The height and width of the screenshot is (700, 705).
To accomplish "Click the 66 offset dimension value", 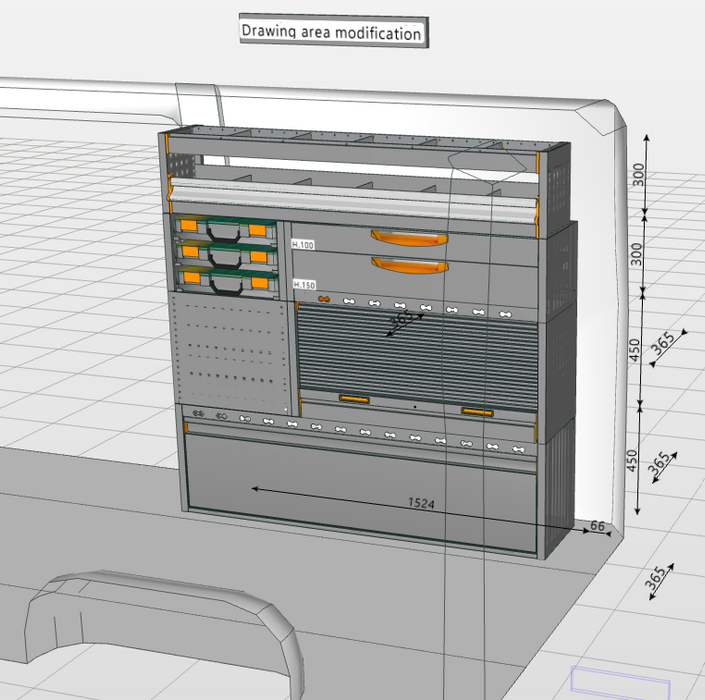I will coord(598,526).
